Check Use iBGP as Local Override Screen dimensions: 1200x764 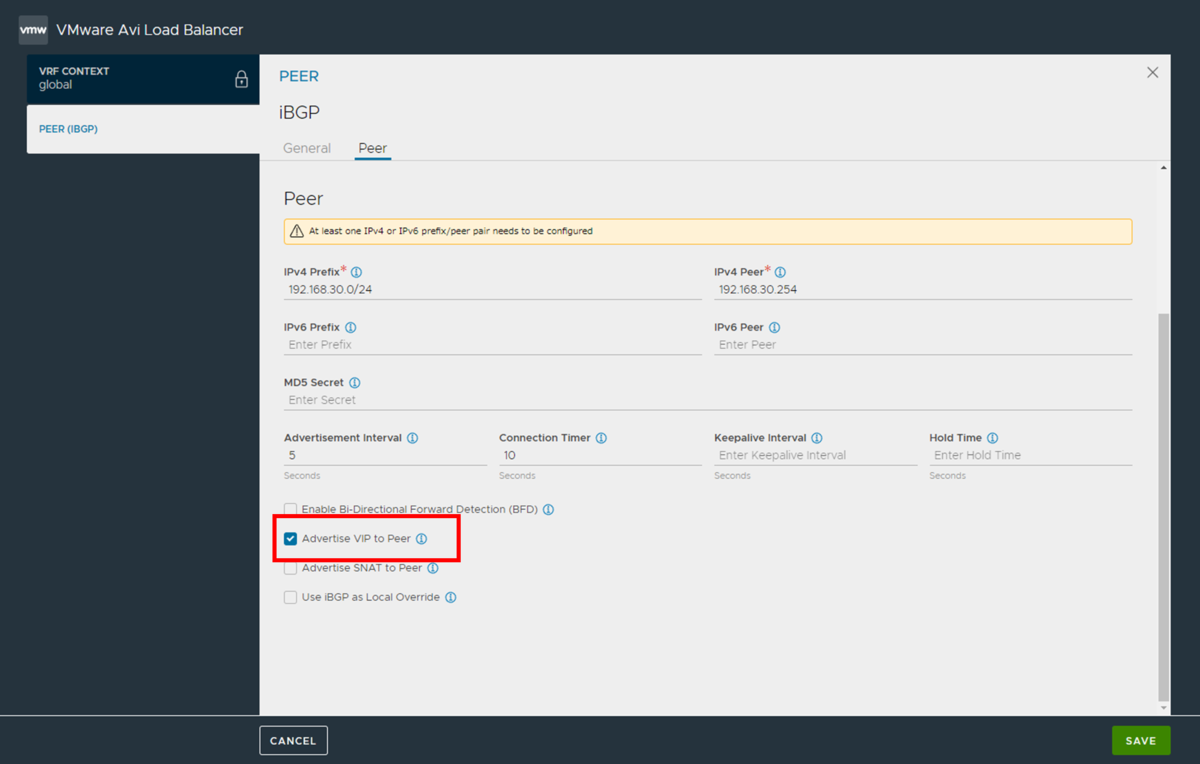[290, 597]
